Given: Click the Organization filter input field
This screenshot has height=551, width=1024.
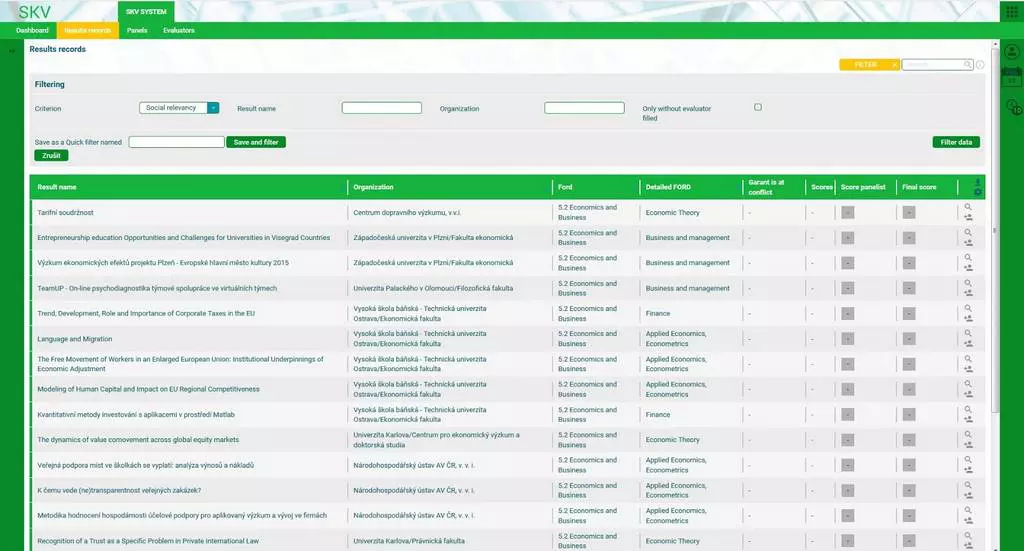Looking at the screenshot, I should (584, 108).
